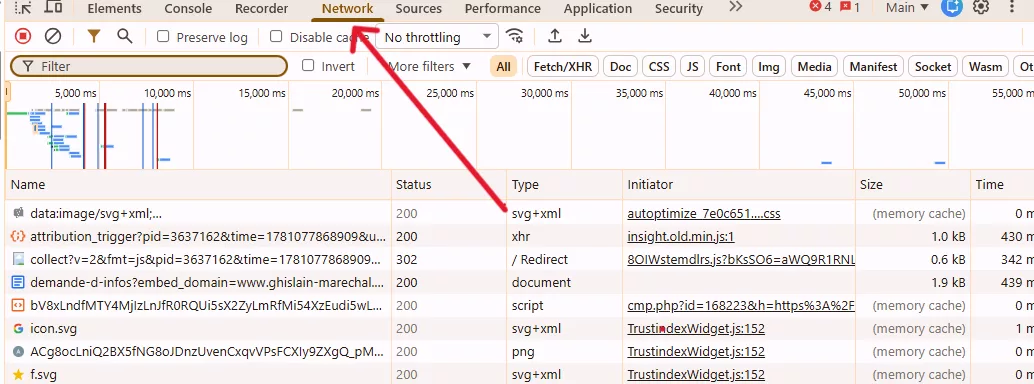Open cmp.php initiator link
Screen dimensions: 1034x384
point(741,305)
